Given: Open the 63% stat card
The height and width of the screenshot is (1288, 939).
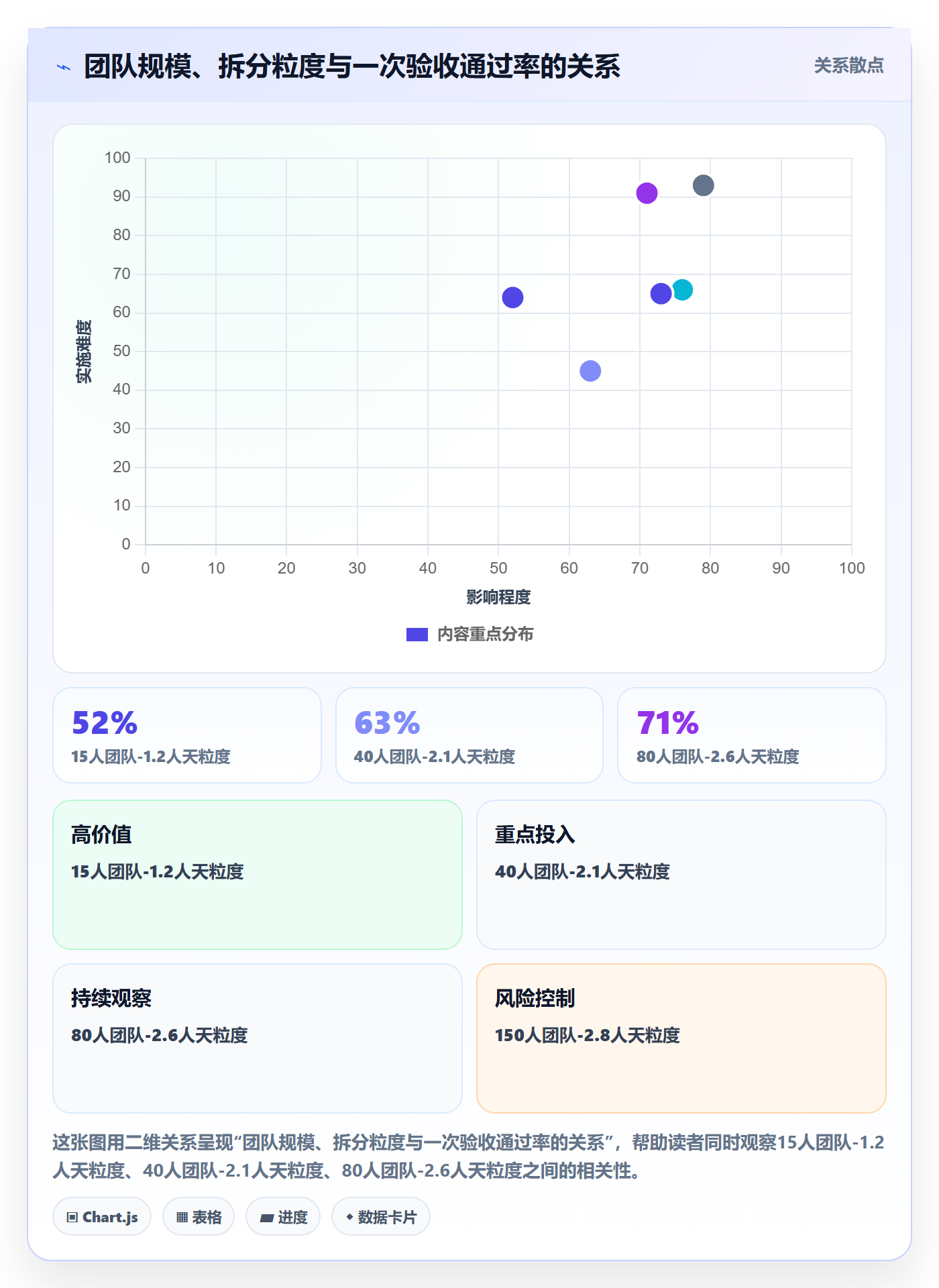Looking at the screenshot, I should click(x=469, y=735).
